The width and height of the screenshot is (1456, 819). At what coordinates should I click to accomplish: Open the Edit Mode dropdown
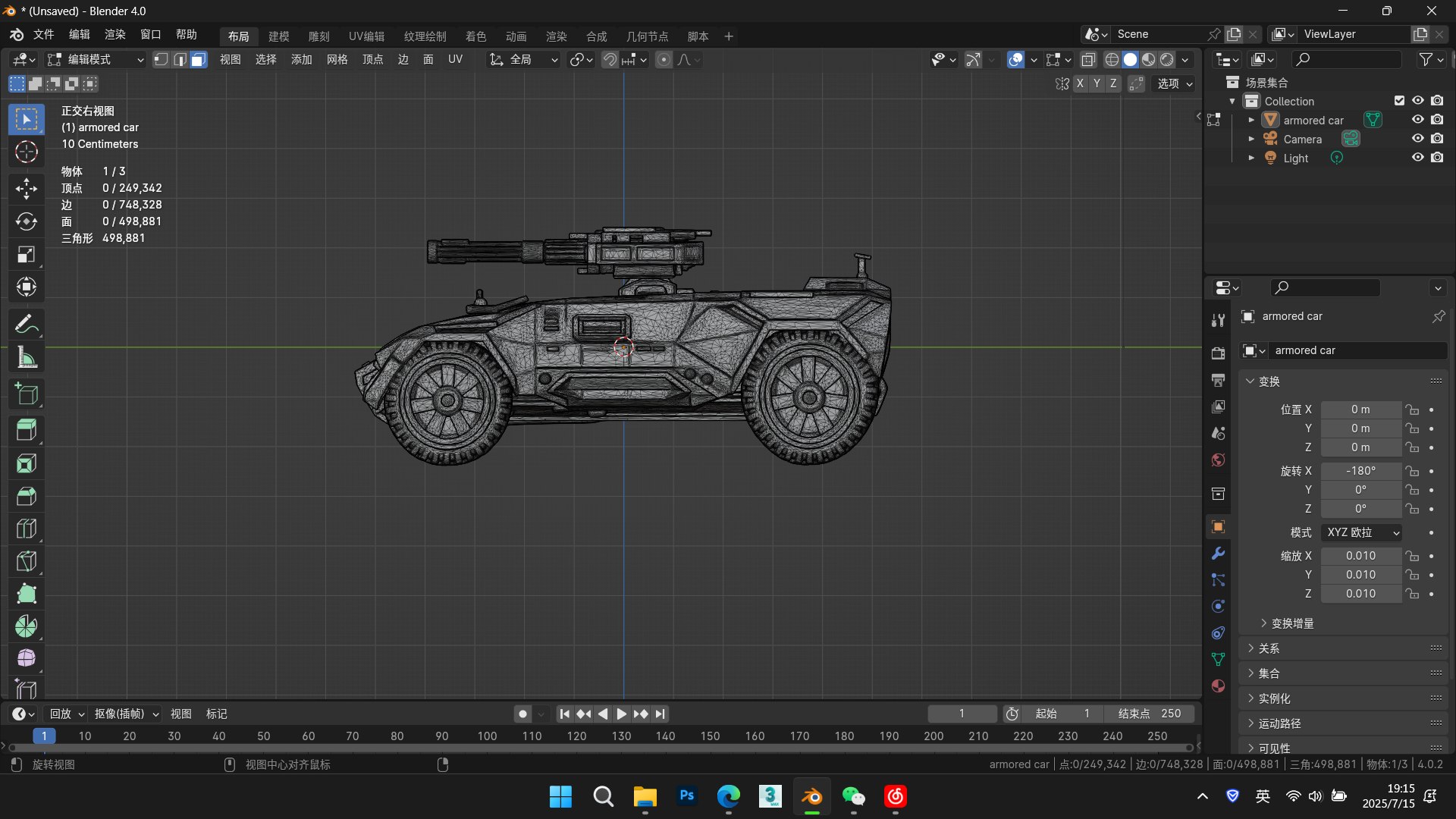point(96,59)
